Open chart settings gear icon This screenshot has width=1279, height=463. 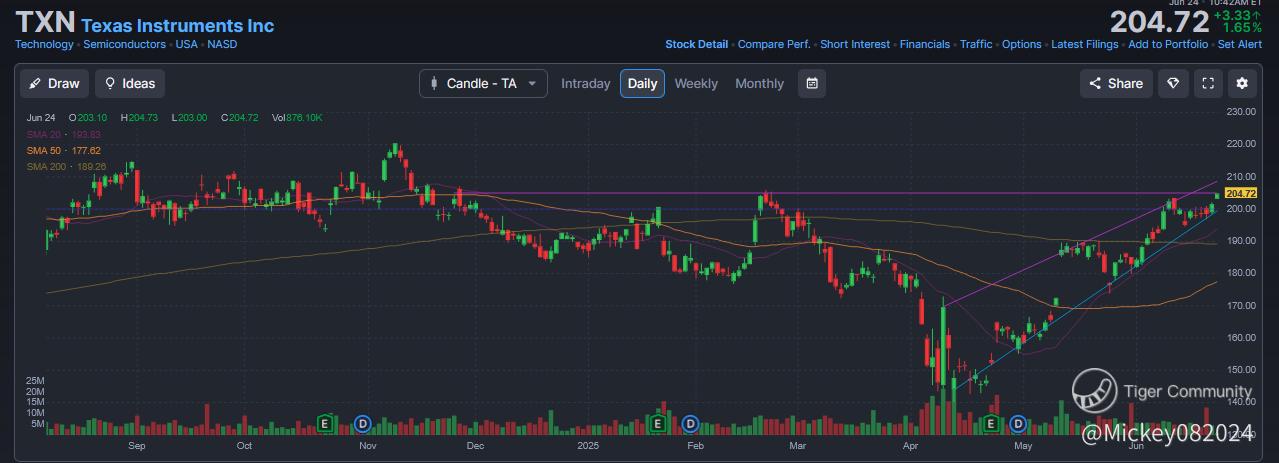(x=1243, y=84)
